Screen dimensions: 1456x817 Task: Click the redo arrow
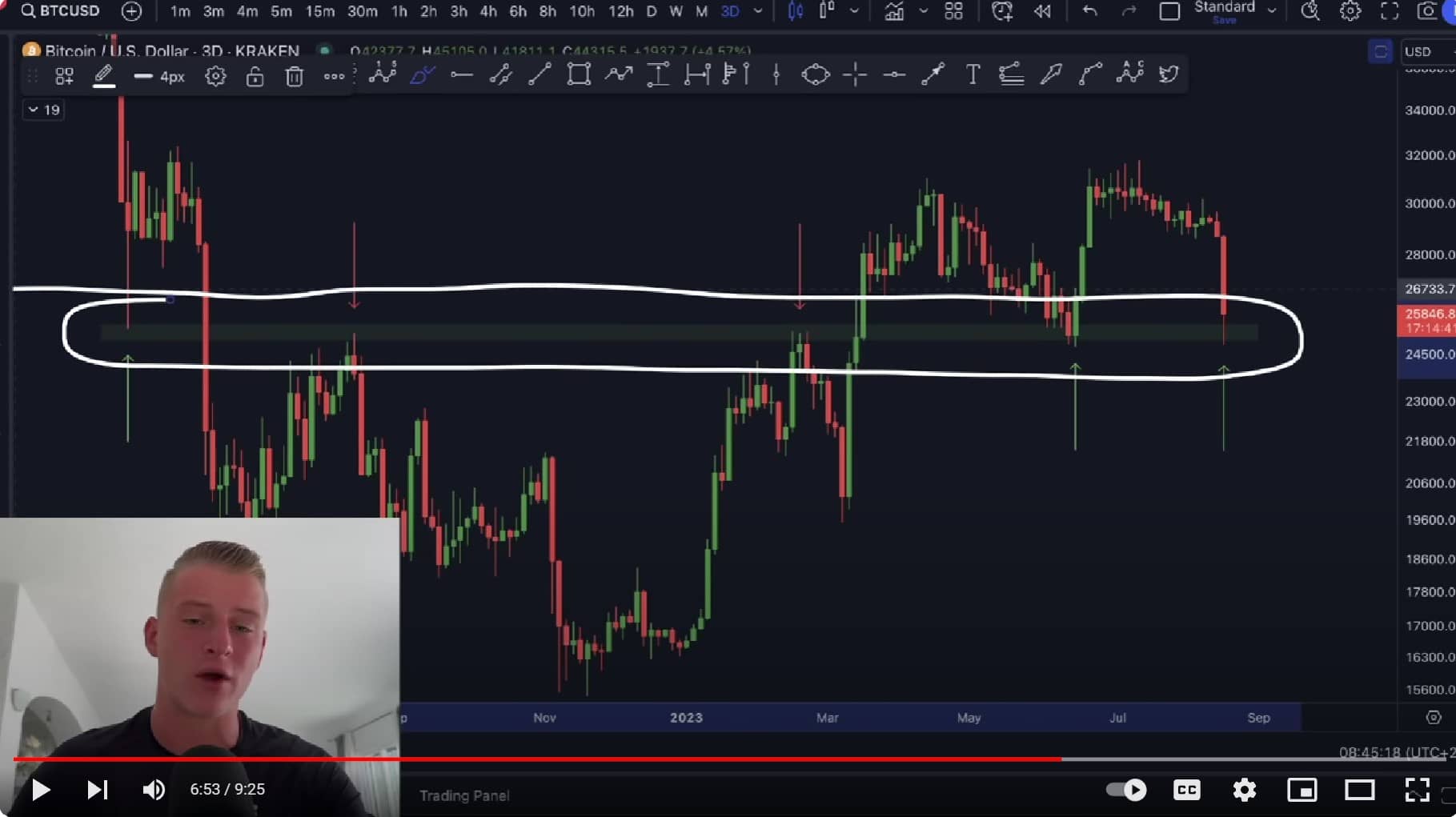tap(1129, 11)
